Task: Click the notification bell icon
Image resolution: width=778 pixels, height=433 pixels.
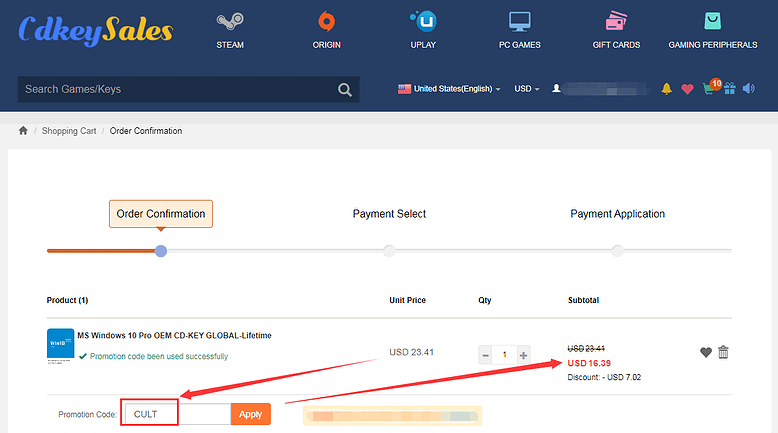Action: [667, 89]
